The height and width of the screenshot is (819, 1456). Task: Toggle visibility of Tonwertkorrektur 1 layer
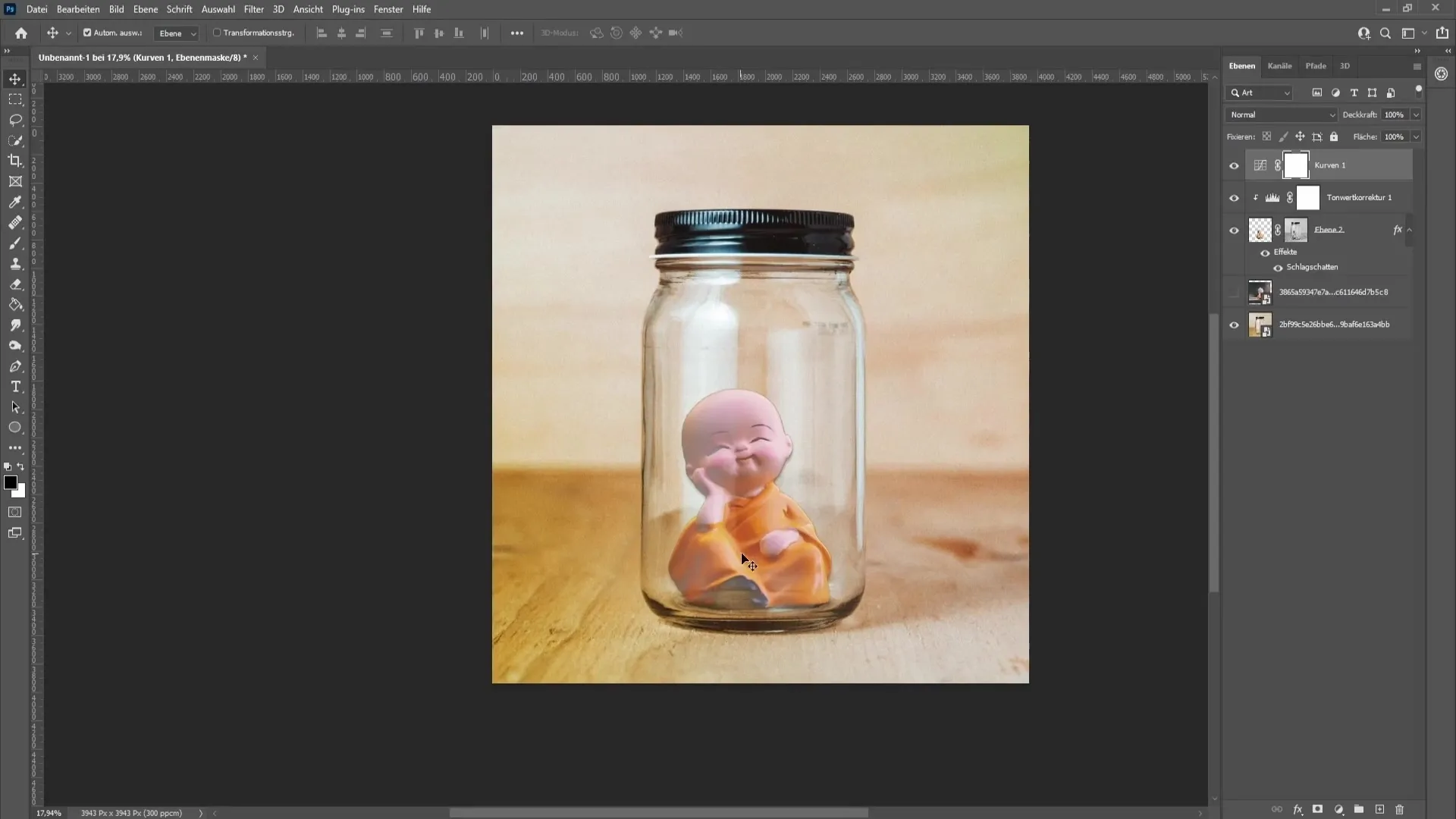tap(1233, 197)
